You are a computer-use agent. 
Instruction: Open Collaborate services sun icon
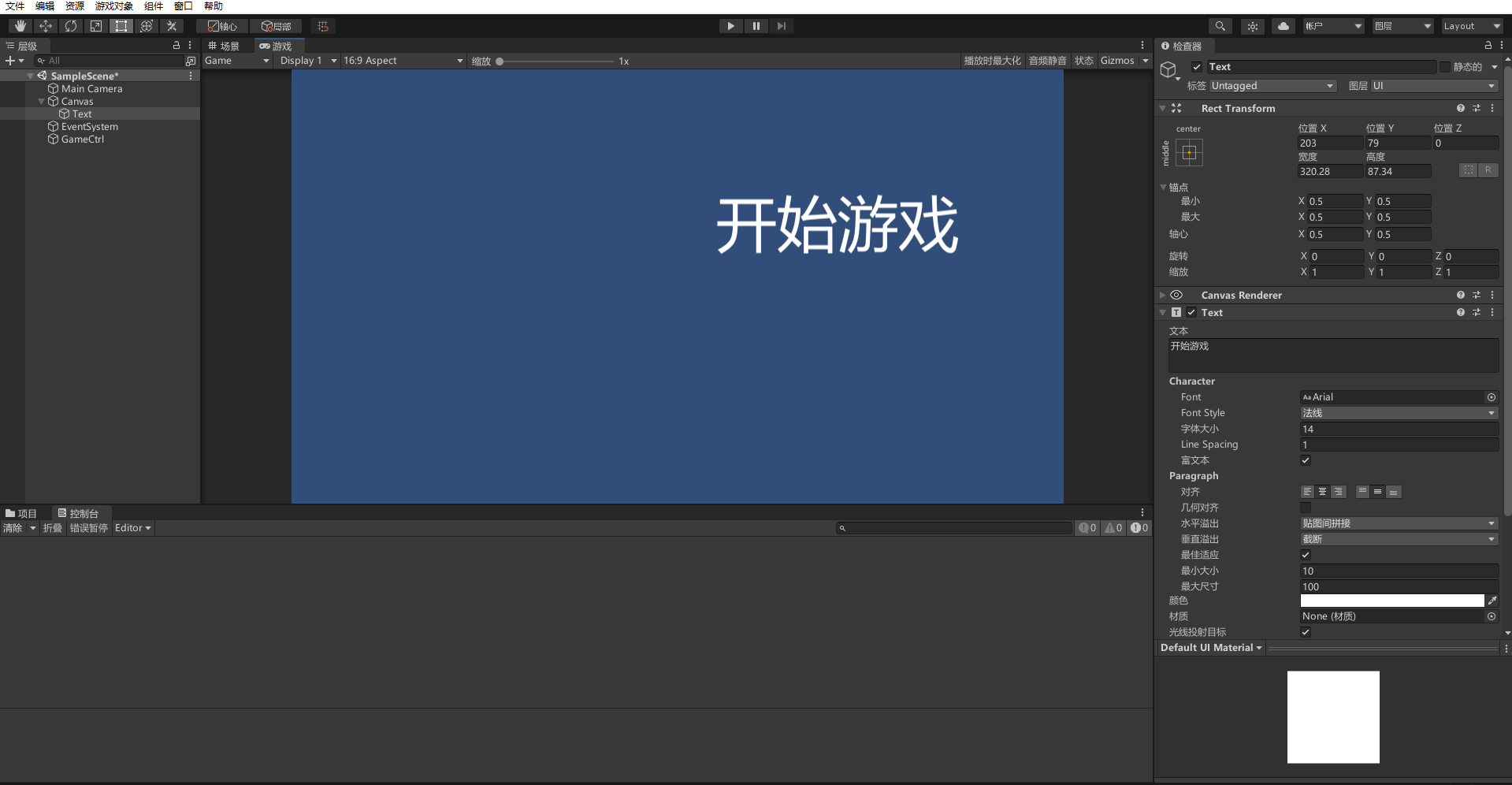(1252, 26)
